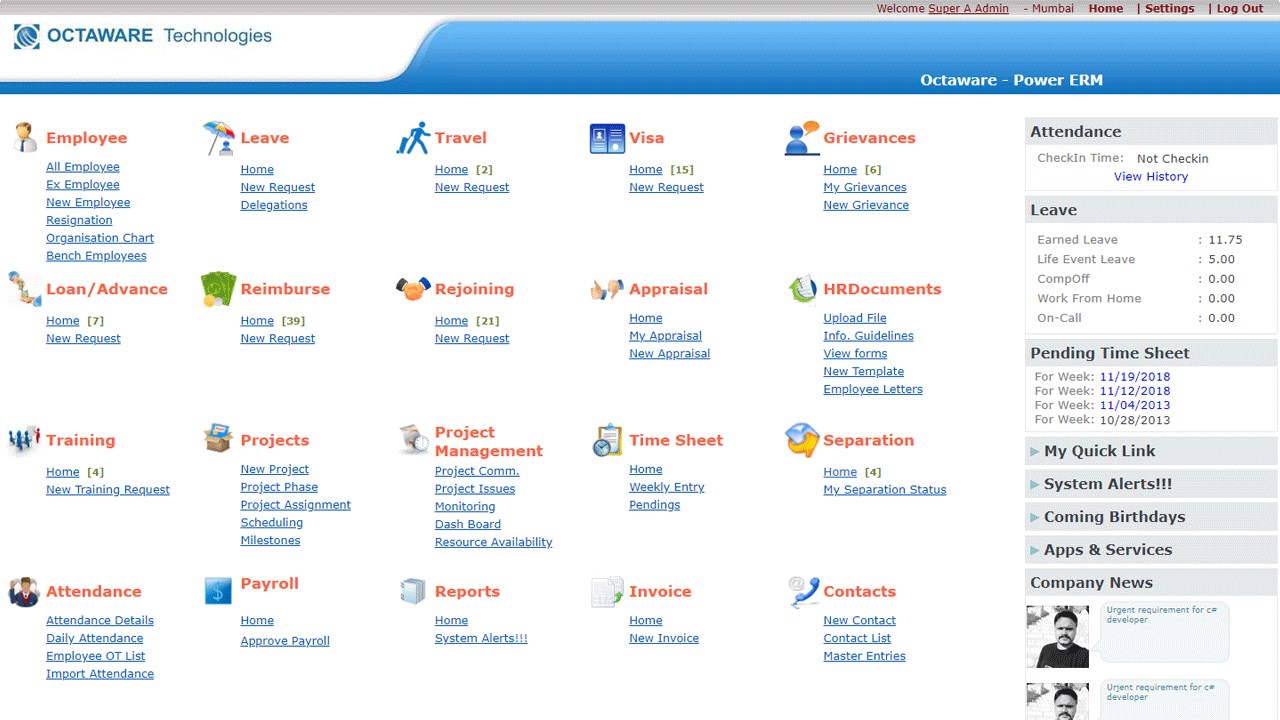Open the first company news photo thumbnail

click(1057, 636)
